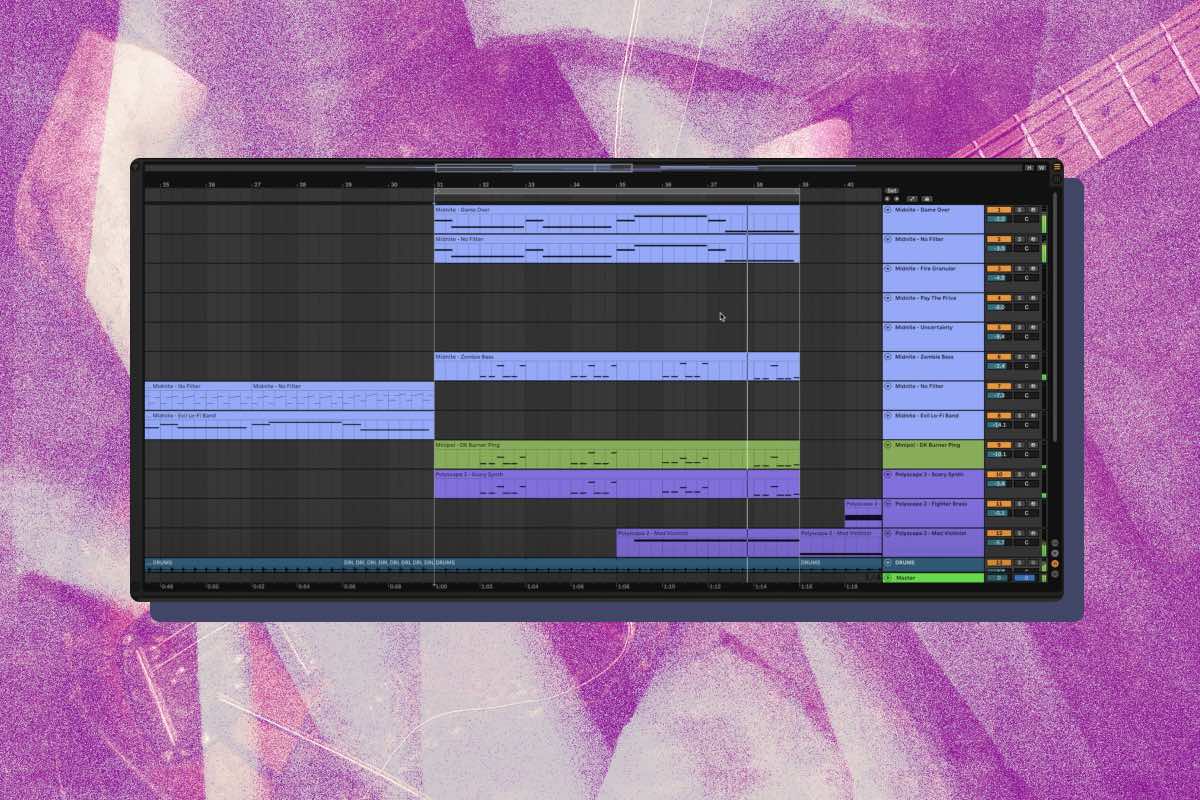Deactivate DRUMS using its orange track activator
This screenshot has height=800, width=1200.
pyautogui.click(x=1000, y=562)
